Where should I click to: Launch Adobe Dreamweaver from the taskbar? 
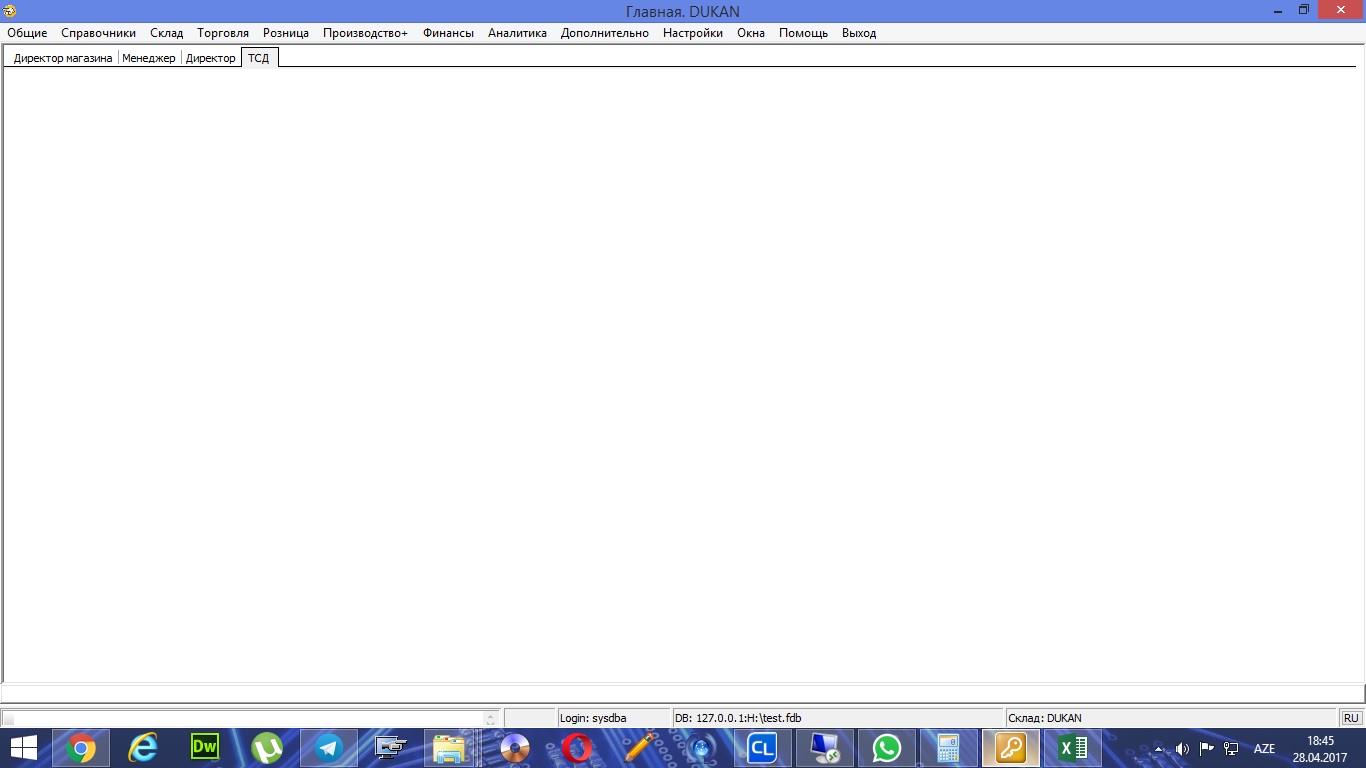click(204, 748)
